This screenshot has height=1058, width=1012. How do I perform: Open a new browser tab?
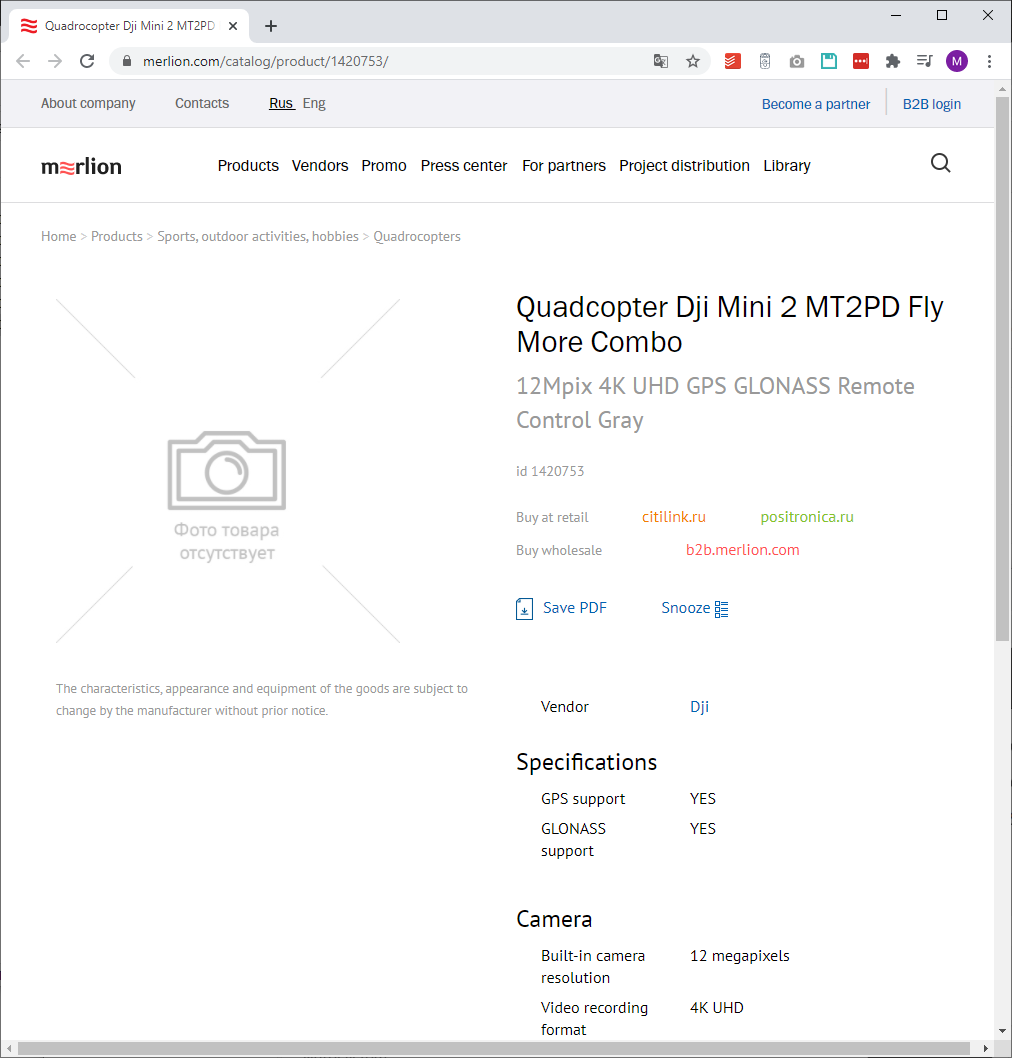[271, 26]
